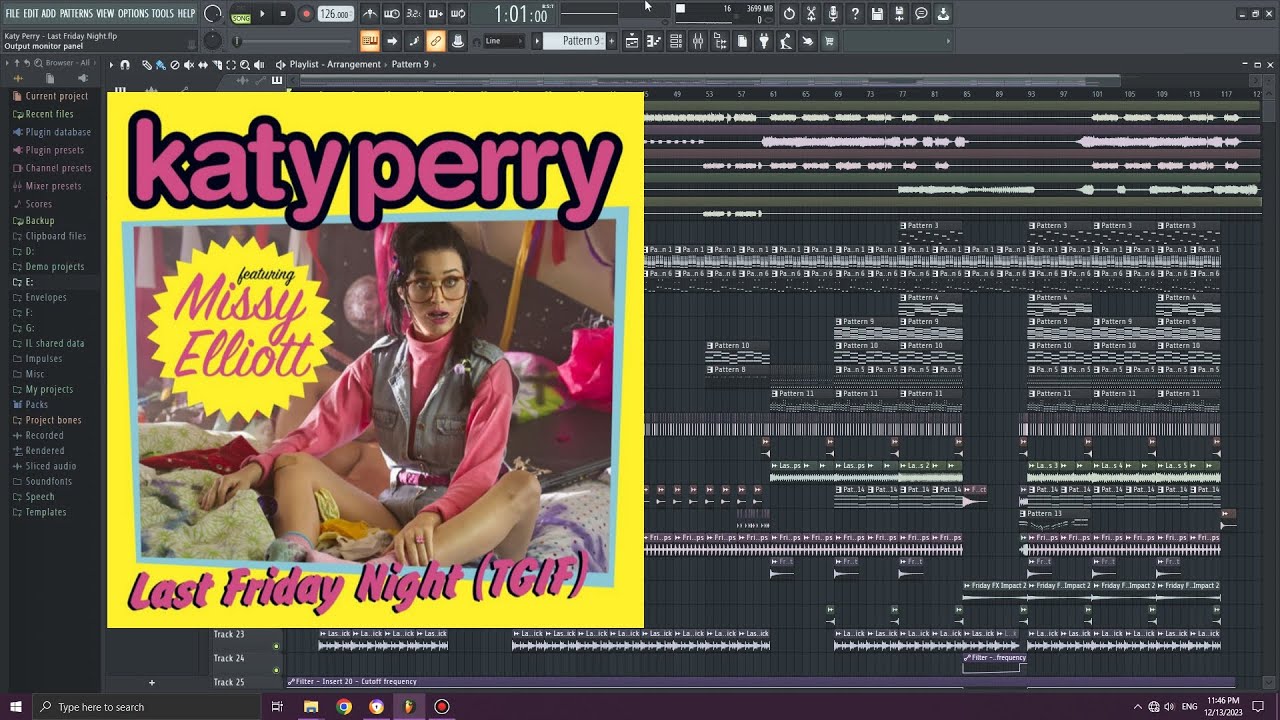Click the 126.000 tempo field
Screen dimensions: 1280x720
[x=335, y=14]
